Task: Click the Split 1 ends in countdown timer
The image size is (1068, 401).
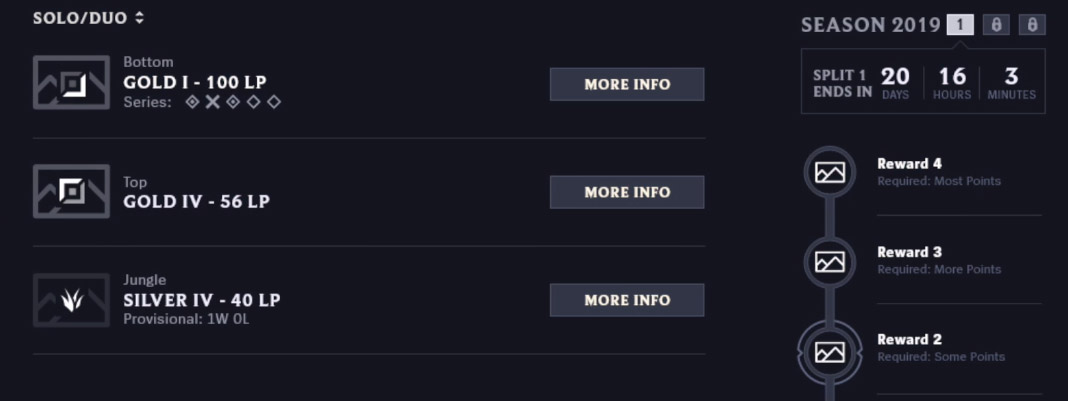Action: [x=923, y=82]
